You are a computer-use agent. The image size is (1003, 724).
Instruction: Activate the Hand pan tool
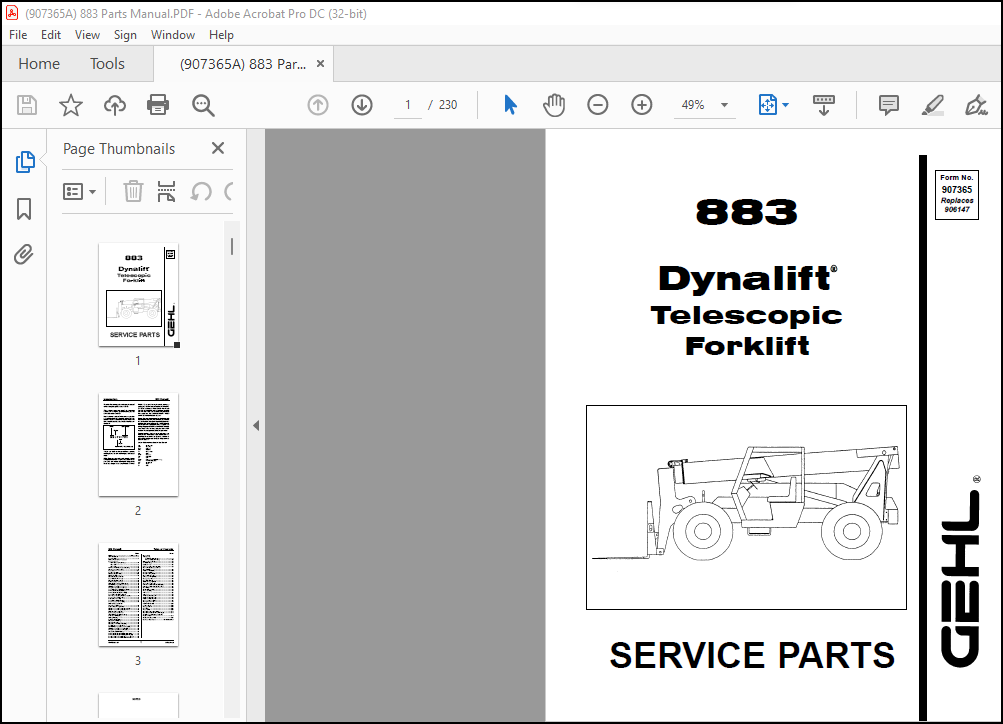(x=554, y=105)
